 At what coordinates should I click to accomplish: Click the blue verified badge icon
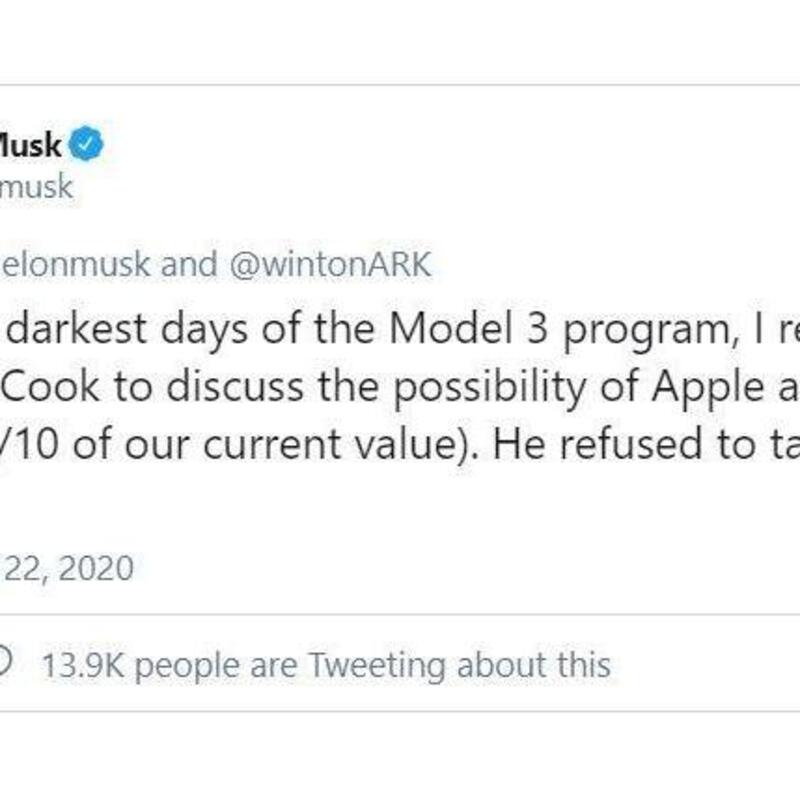[x=86, y=144]
